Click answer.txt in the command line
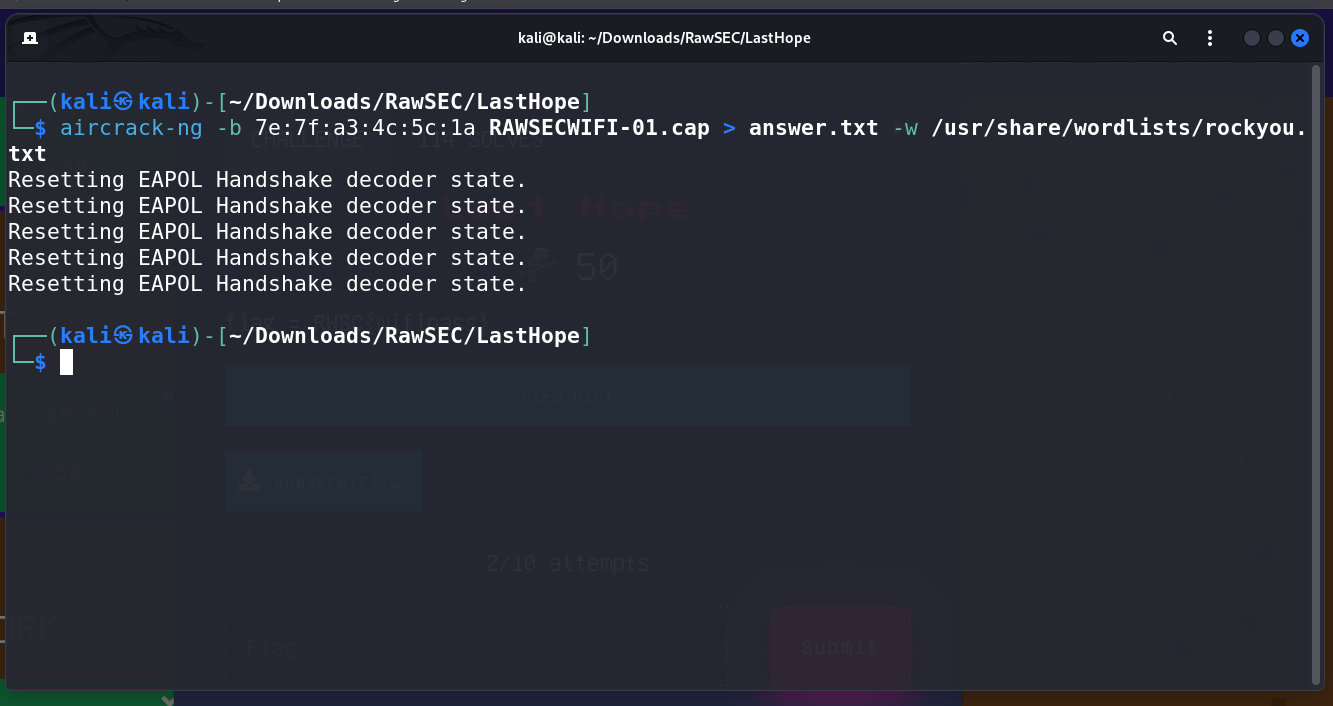Screen dimensions: 1333x706 coord(813,128)
